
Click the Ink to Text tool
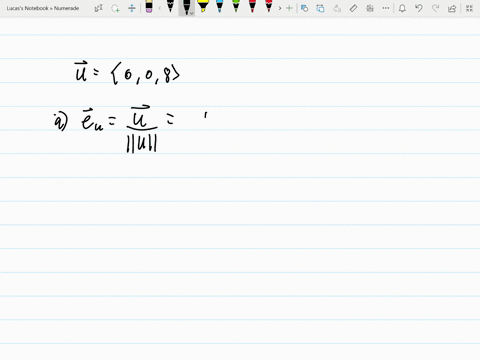pyautogui.click(x=337, y=8)
